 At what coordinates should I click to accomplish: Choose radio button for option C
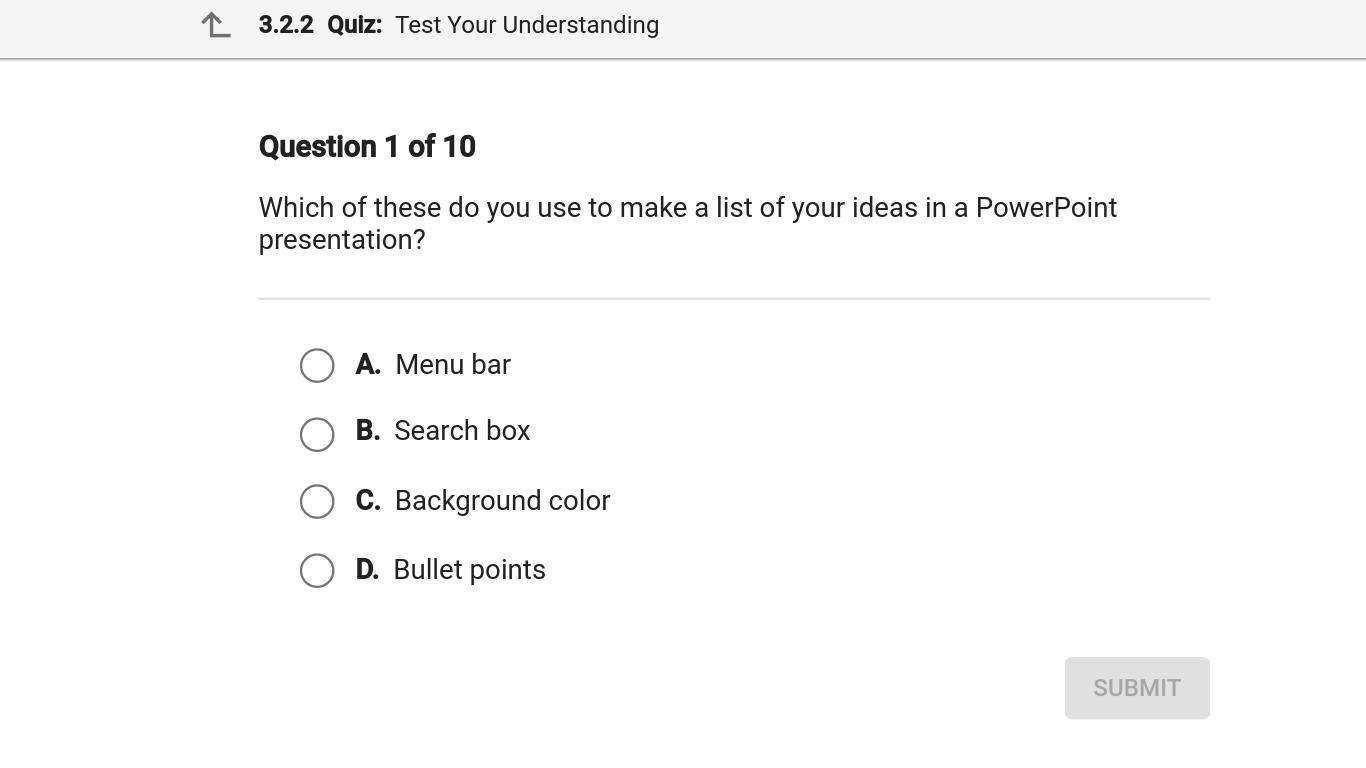click(317, 501)
